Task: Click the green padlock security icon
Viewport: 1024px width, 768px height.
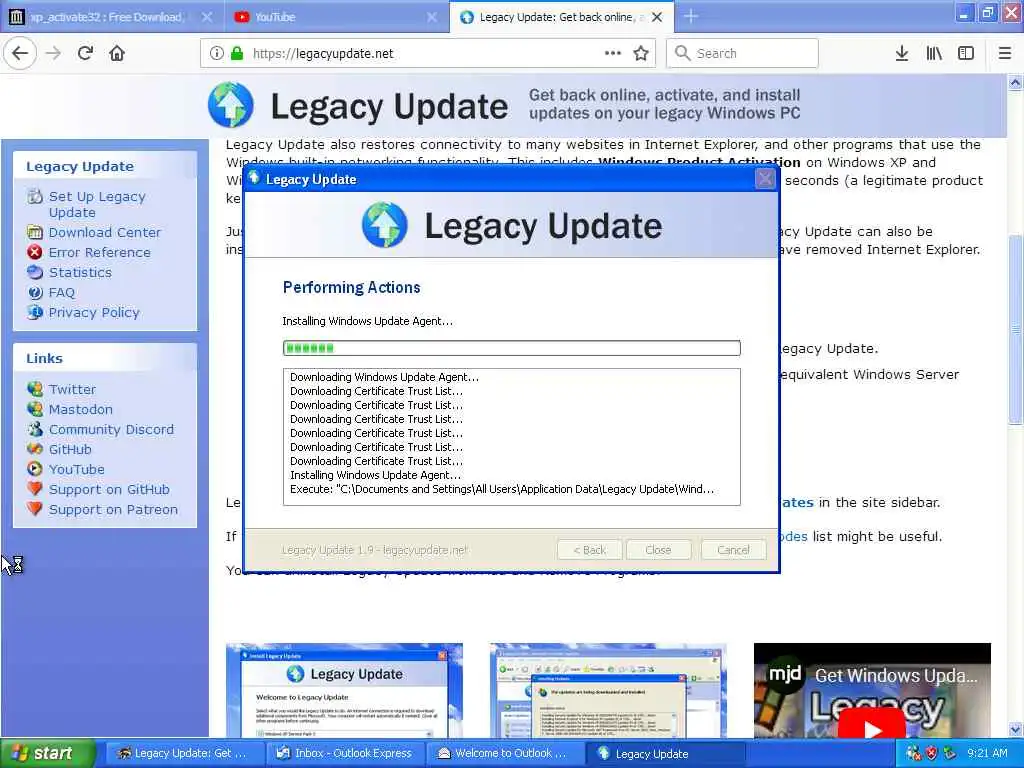Action: (236, 54)
